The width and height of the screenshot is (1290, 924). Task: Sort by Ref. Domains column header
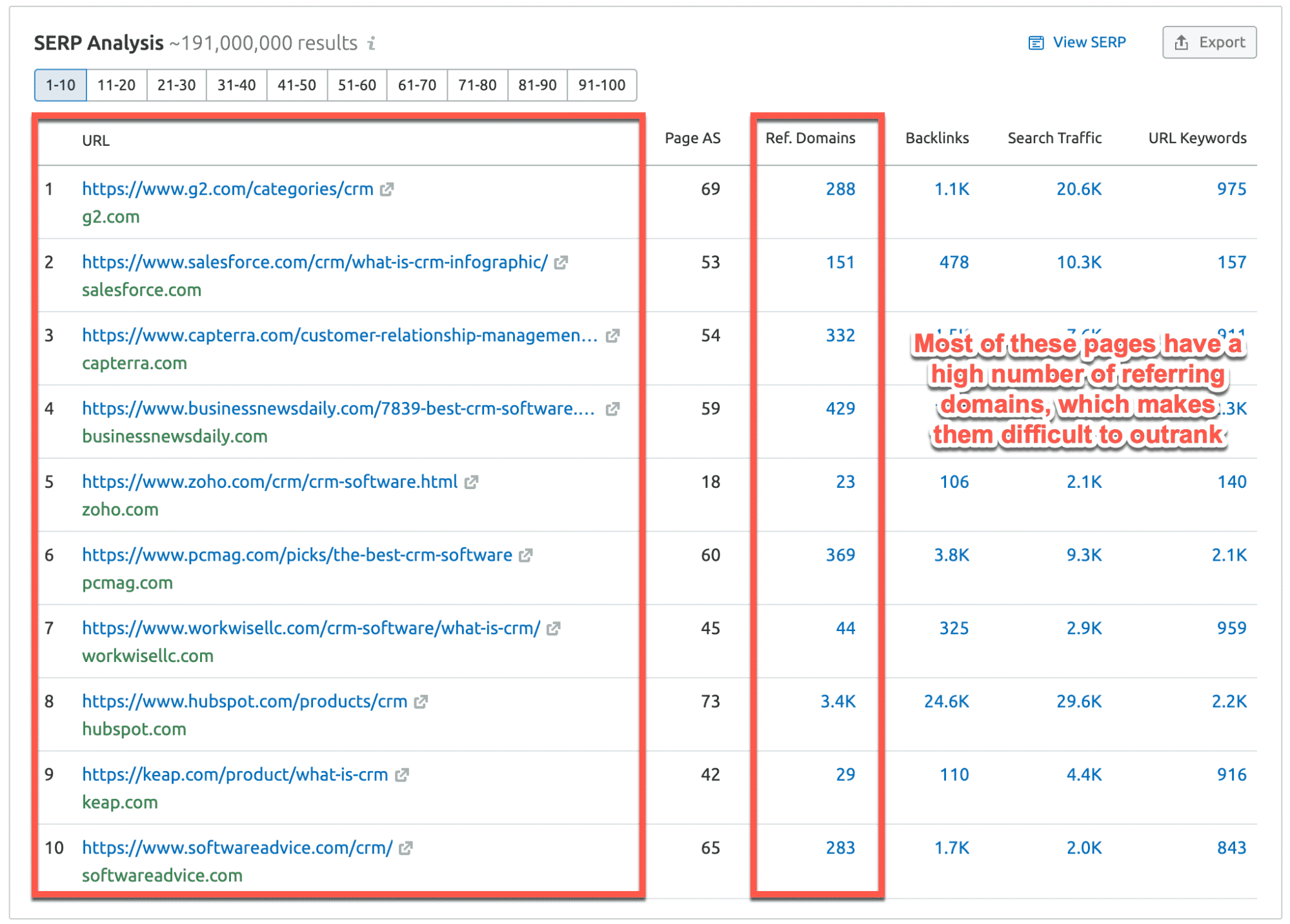[810, 138]
